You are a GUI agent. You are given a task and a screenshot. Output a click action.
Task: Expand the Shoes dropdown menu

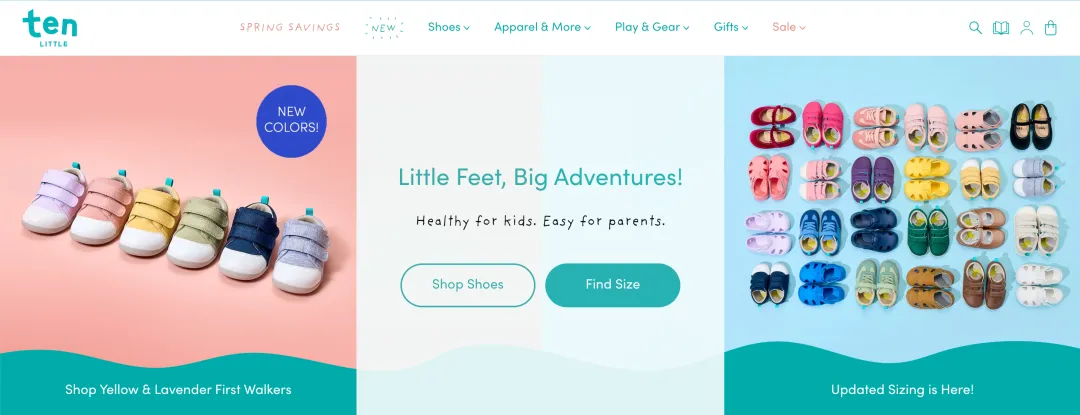point(448,27)
